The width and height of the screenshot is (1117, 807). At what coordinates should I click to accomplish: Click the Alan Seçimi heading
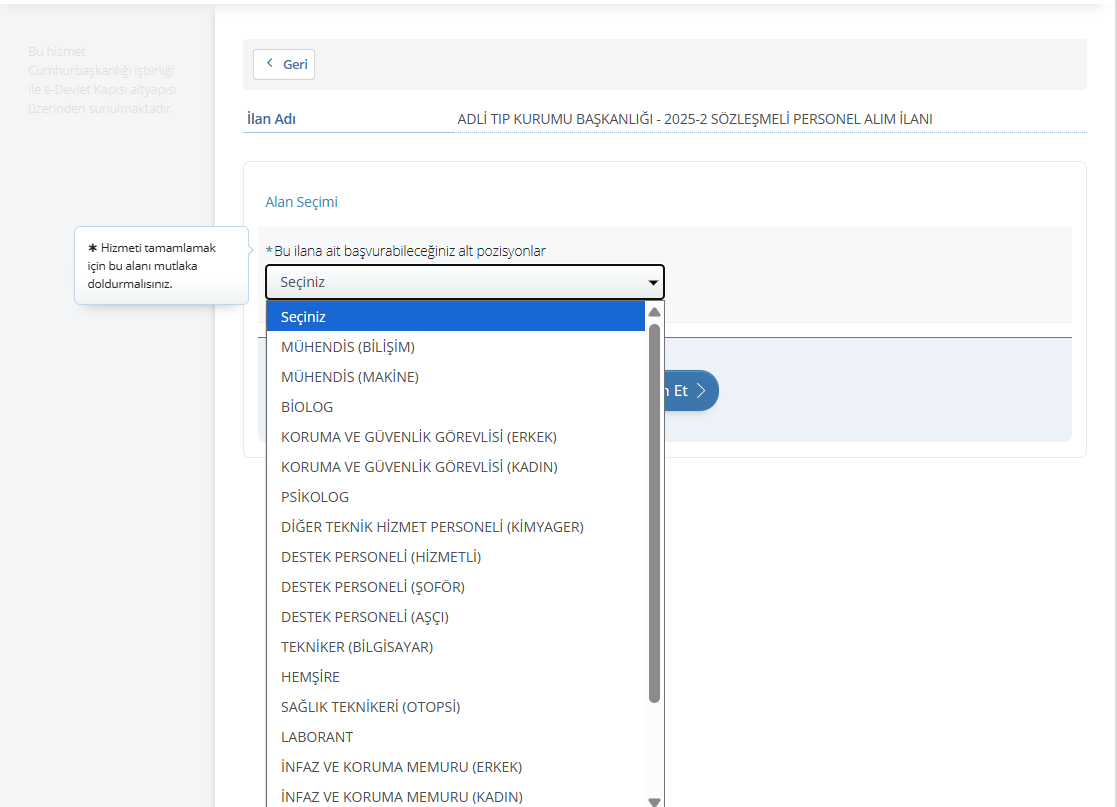coord(301,202)
